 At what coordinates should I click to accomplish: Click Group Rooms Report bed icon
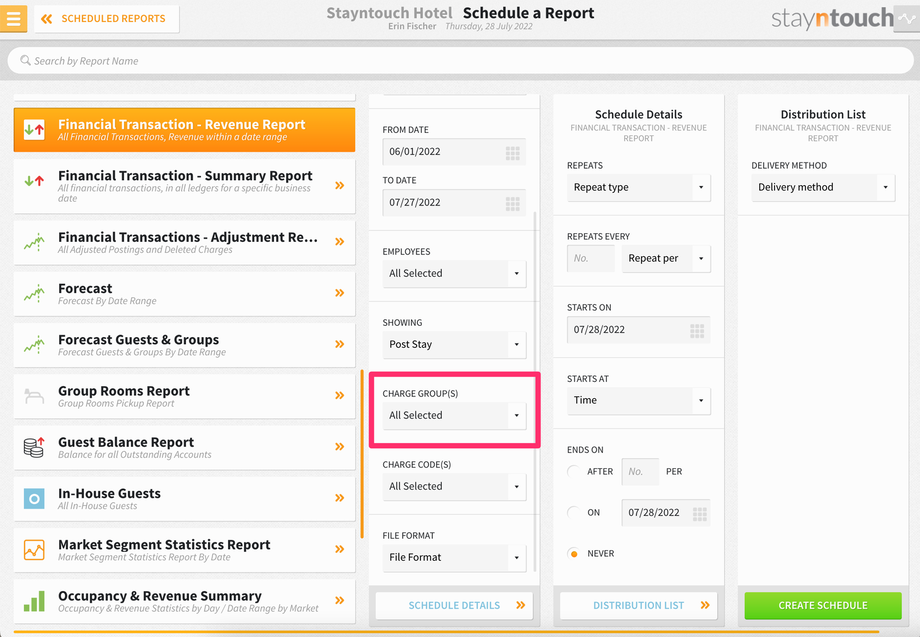(34, 396)
